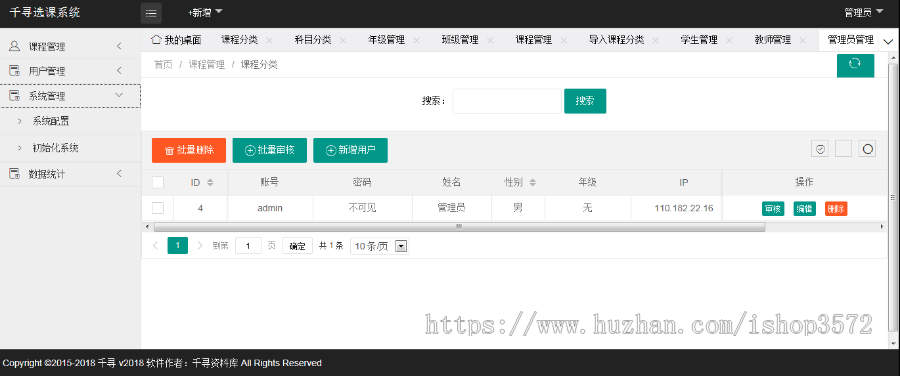Expand the 用户管理 sidebar menu
The height and width of the screenshot is (376, 900).
(119, 71)
